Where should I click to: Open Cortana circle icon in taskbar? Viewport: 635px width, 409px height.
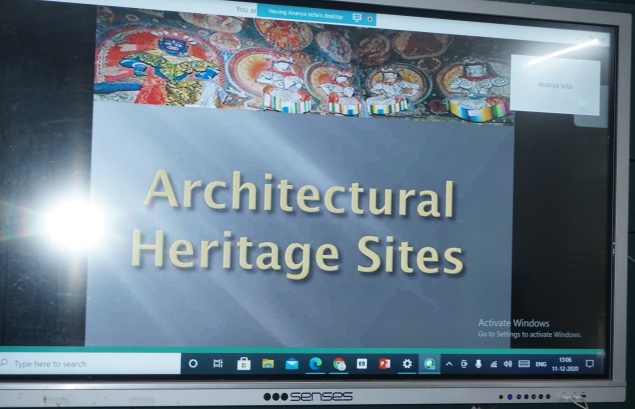tap(193, 364)
